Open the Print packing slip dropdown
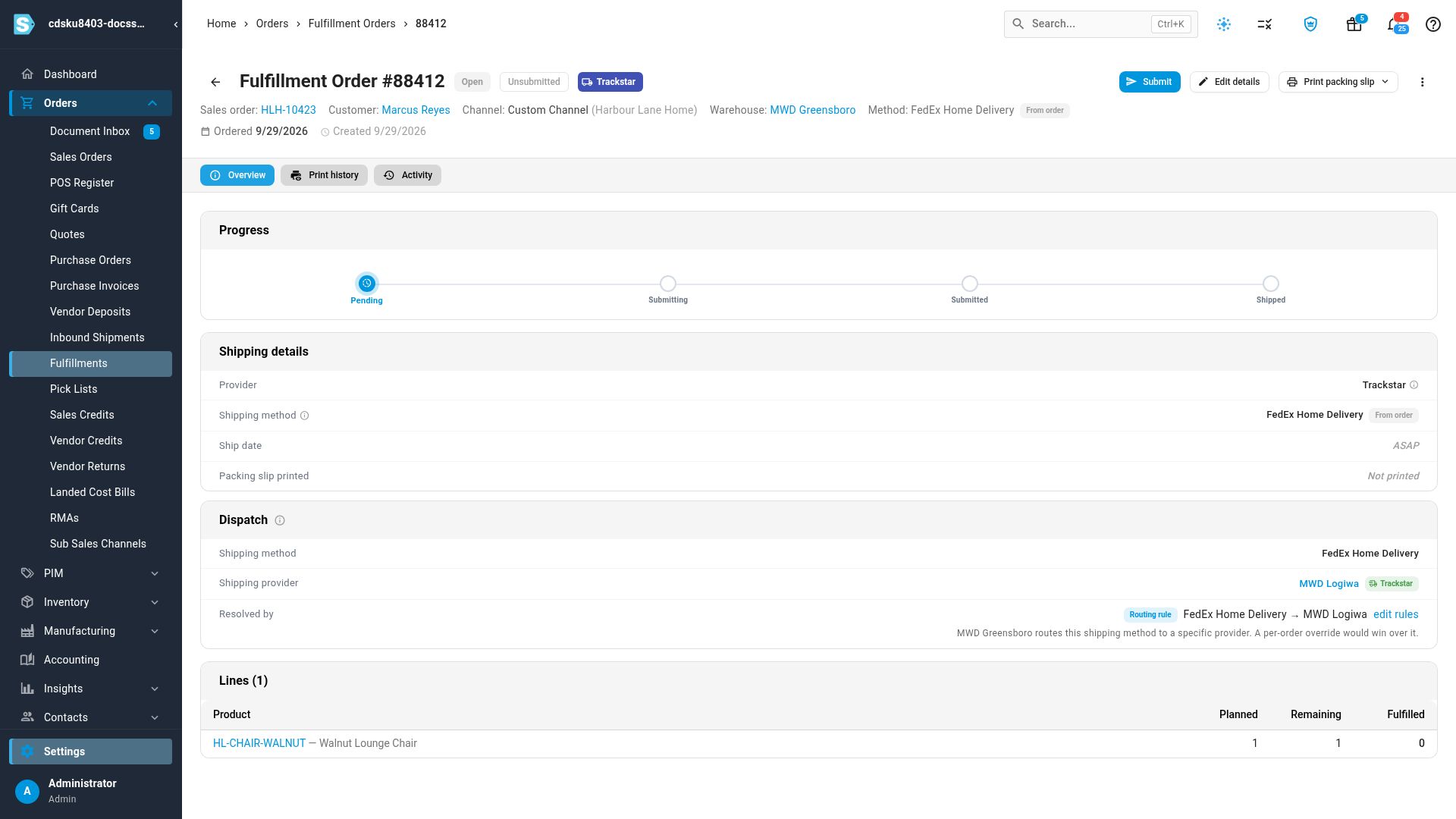This screenshot has height=819, width=1456. [1338, 82]
